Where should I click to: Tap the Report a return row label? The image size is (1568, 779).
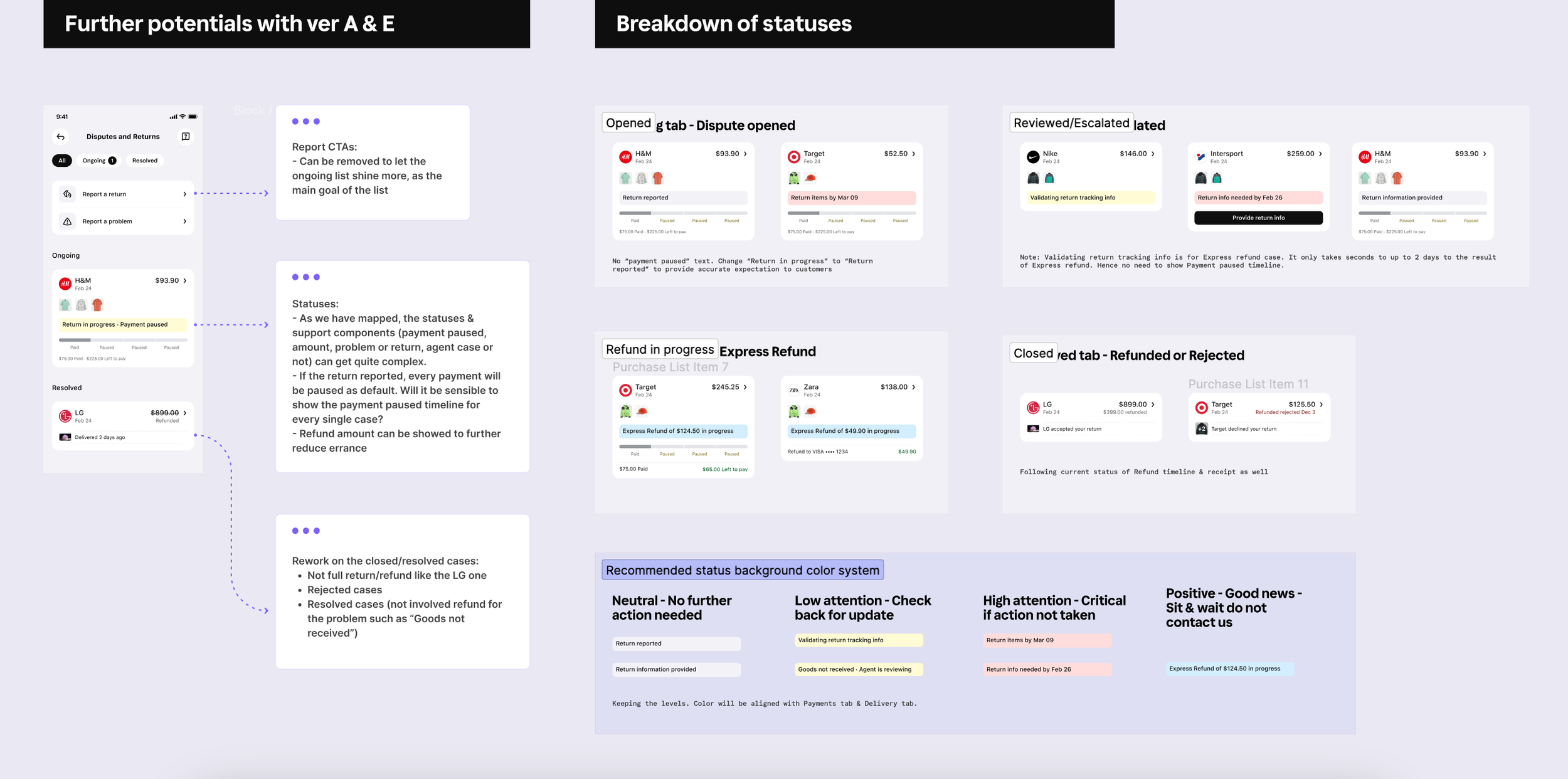(104, 194)
